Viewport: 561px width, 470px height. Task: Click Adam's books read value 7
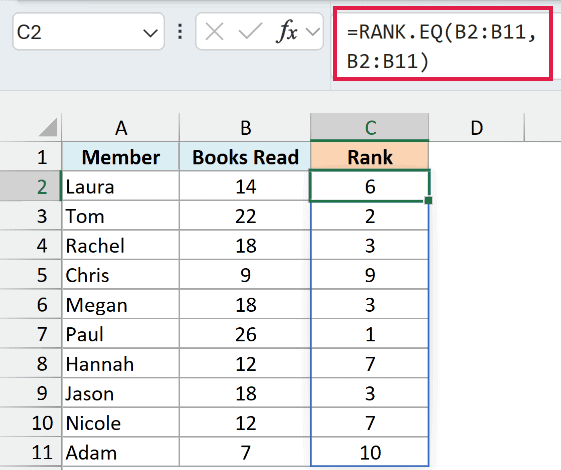tap(245, 452)
